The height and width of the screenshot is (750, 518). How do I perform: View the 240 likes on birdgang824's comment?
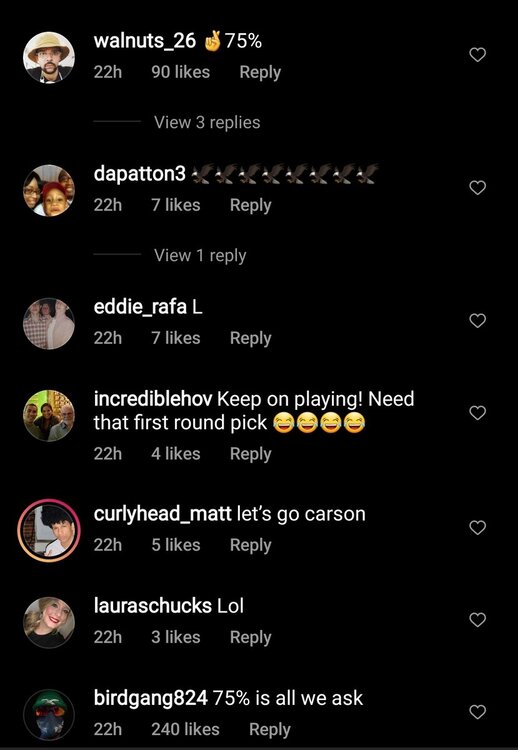pos(185,729)
